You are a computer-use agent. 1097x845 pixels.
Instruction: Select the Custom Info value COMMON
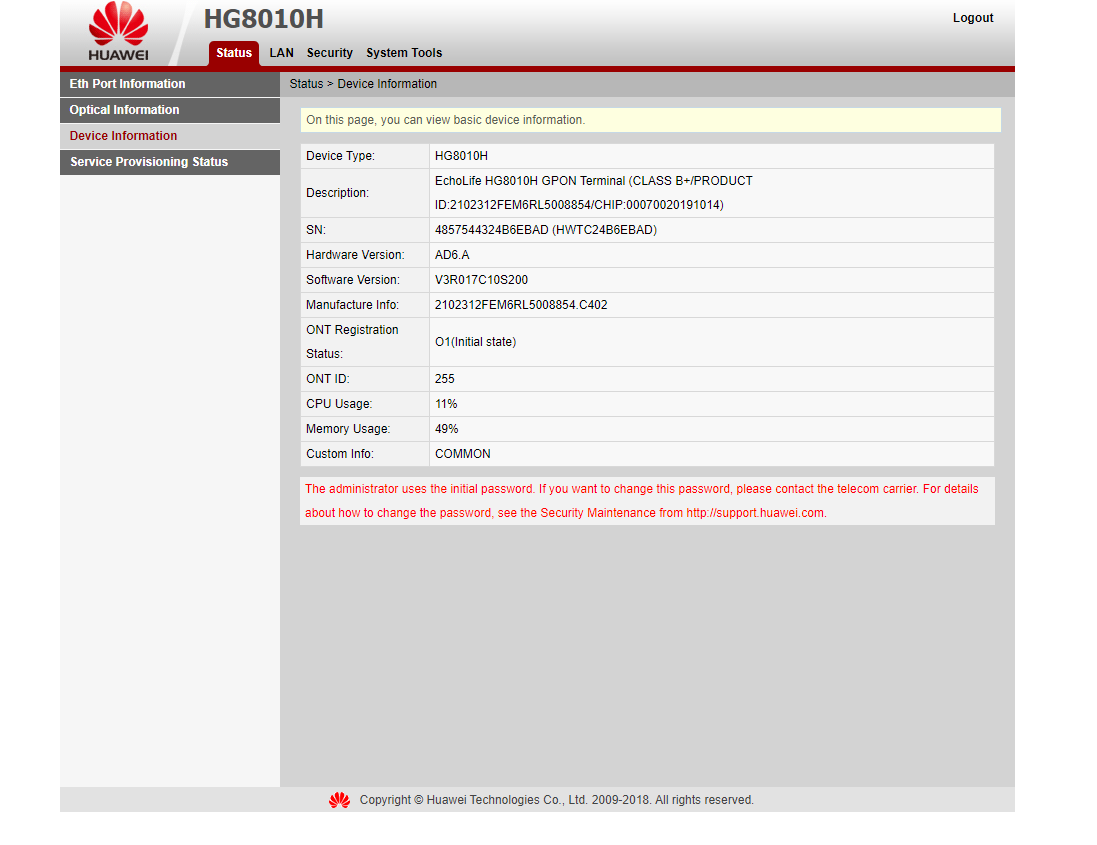click(462, 454)
